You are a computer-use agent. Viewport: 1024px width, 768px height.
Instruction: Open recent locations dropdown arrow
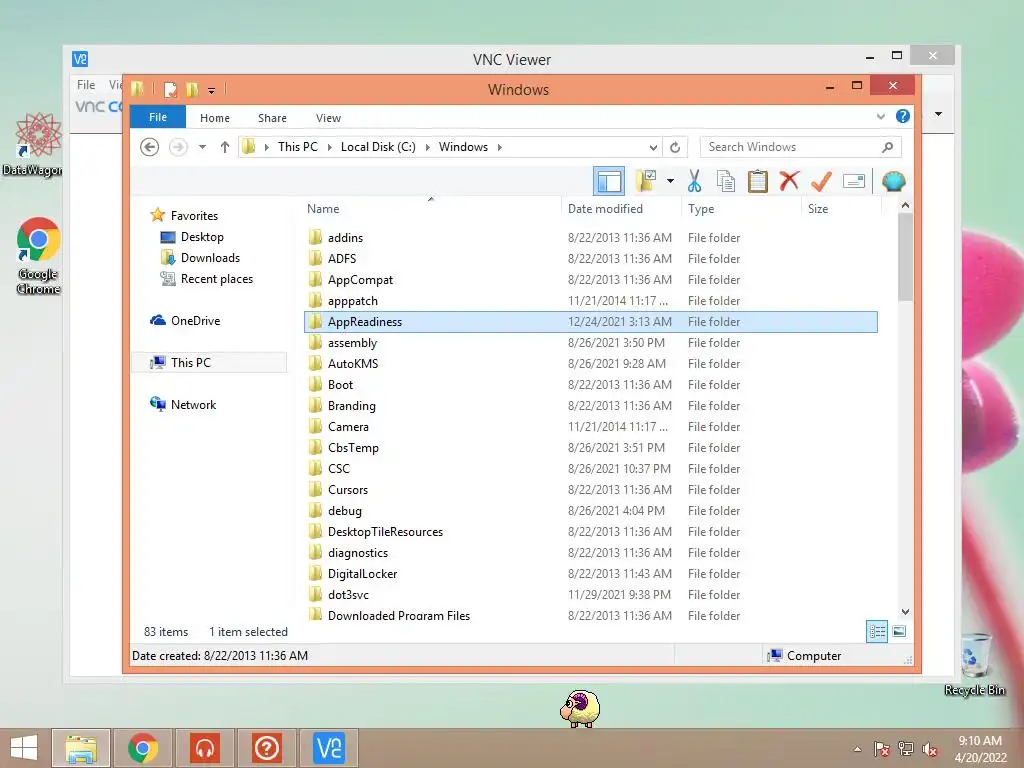202,147
